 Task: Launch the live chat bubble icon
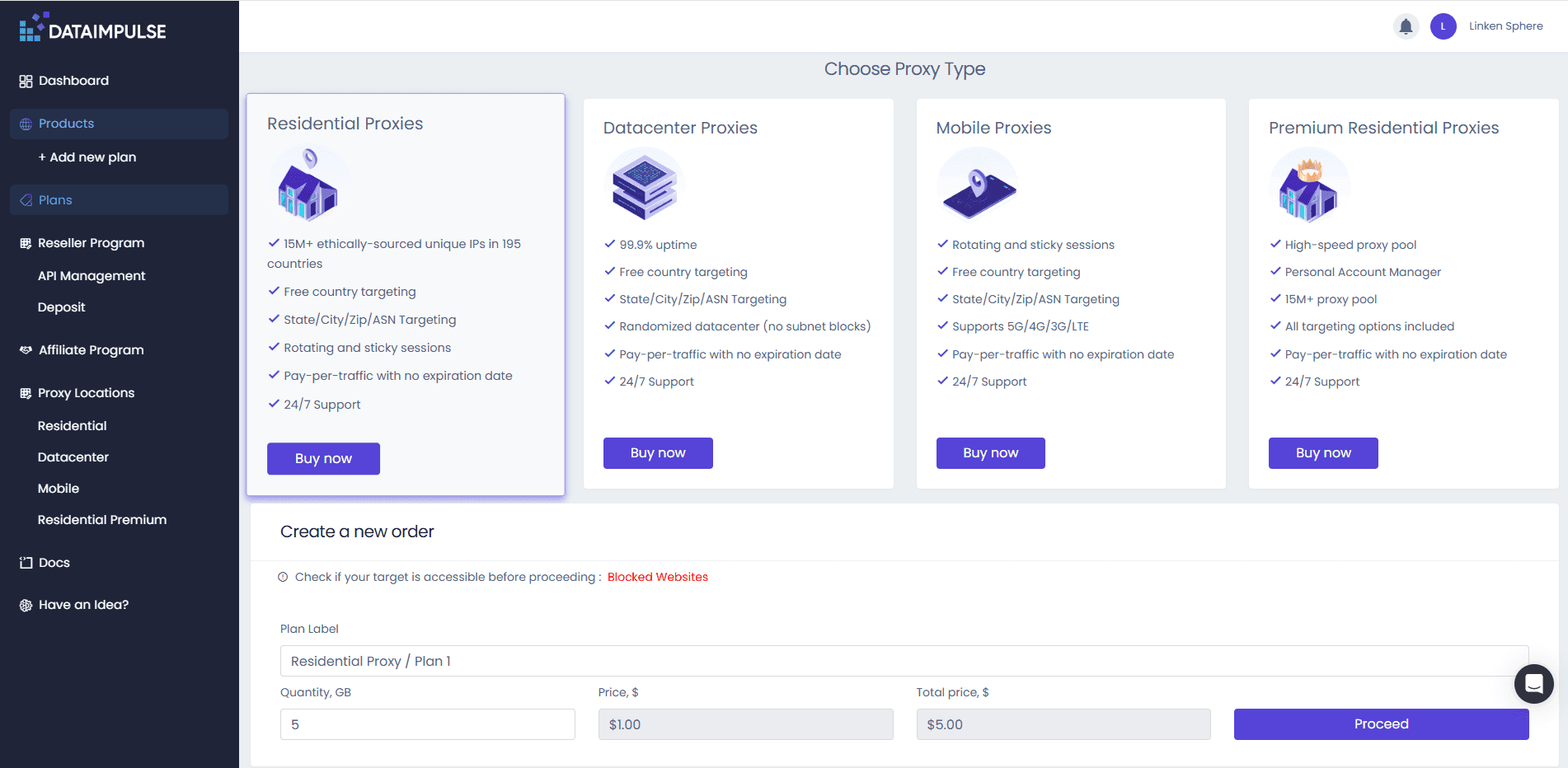click(x=1533, y=684)
